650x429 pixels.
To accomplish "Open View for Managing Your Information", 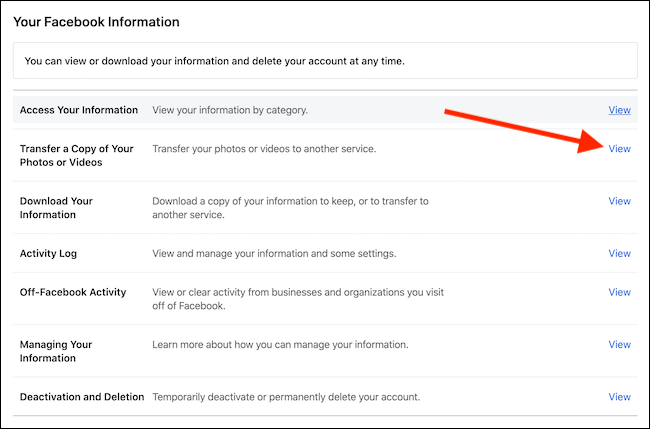I will point(619,345).
